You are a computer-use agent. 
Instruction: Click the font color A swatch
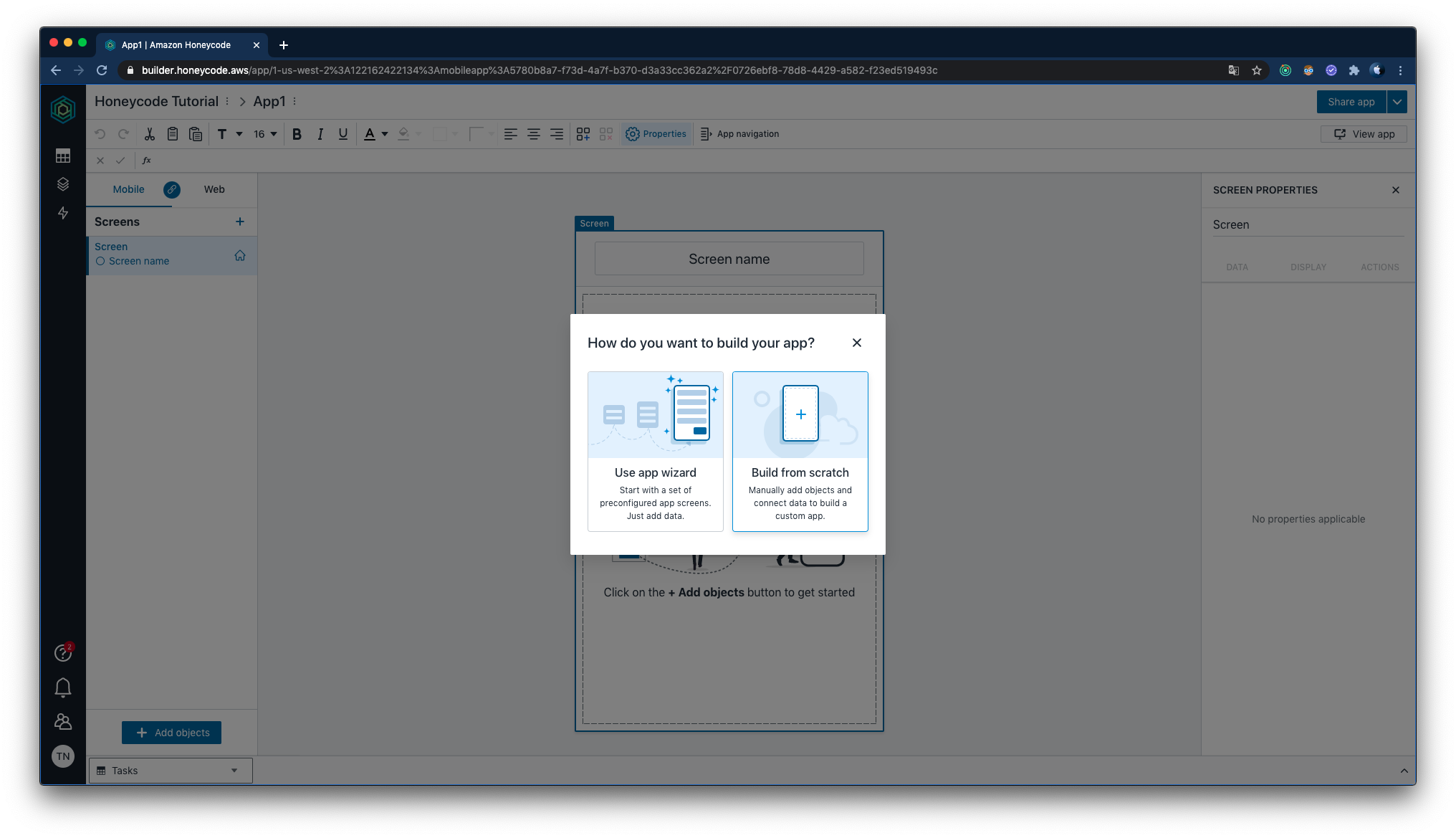click(370, 134)
